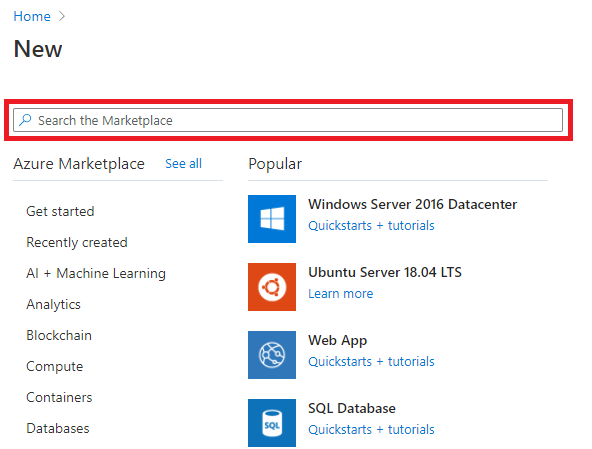
Task: Click the Windows Server 2016 Datacenter icon
Action: click(272, 219)
